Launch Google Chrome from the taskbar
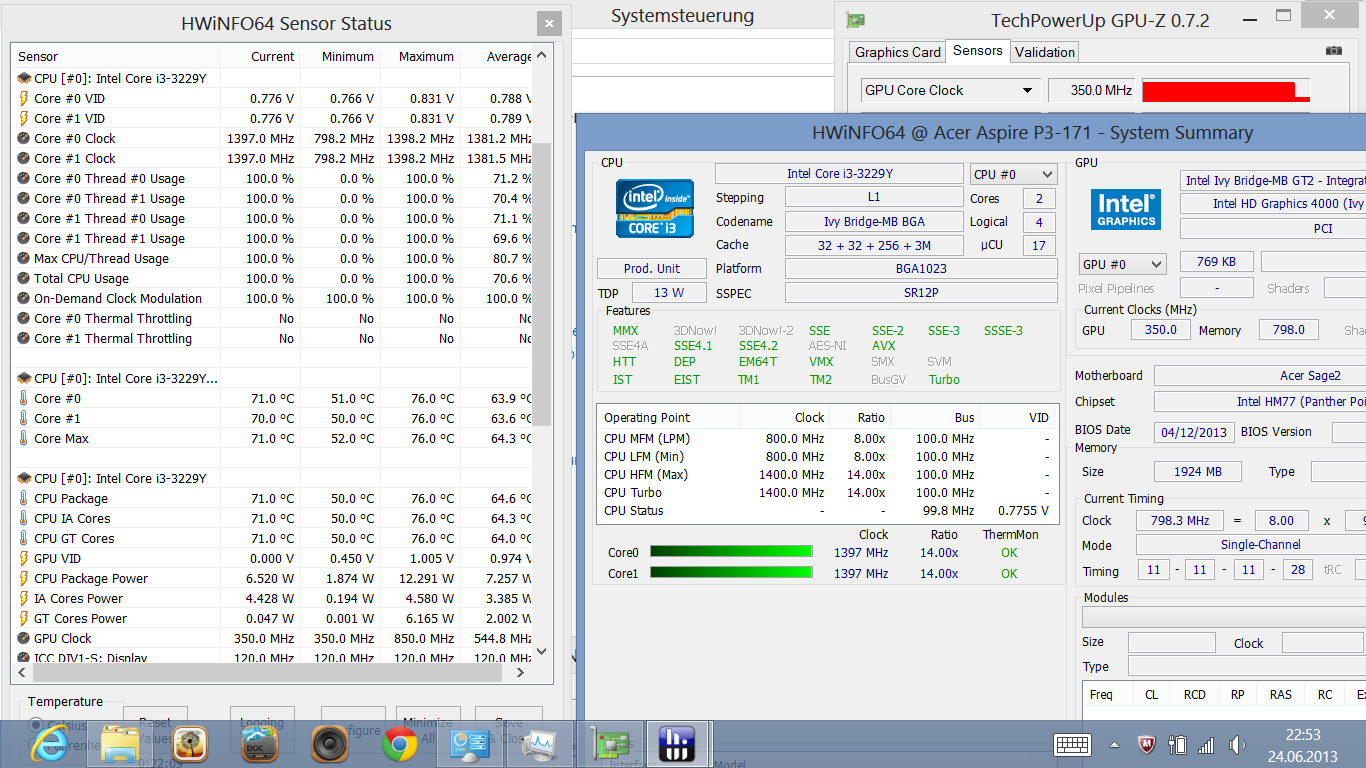The image size is (1366, 768). point(399,743)
